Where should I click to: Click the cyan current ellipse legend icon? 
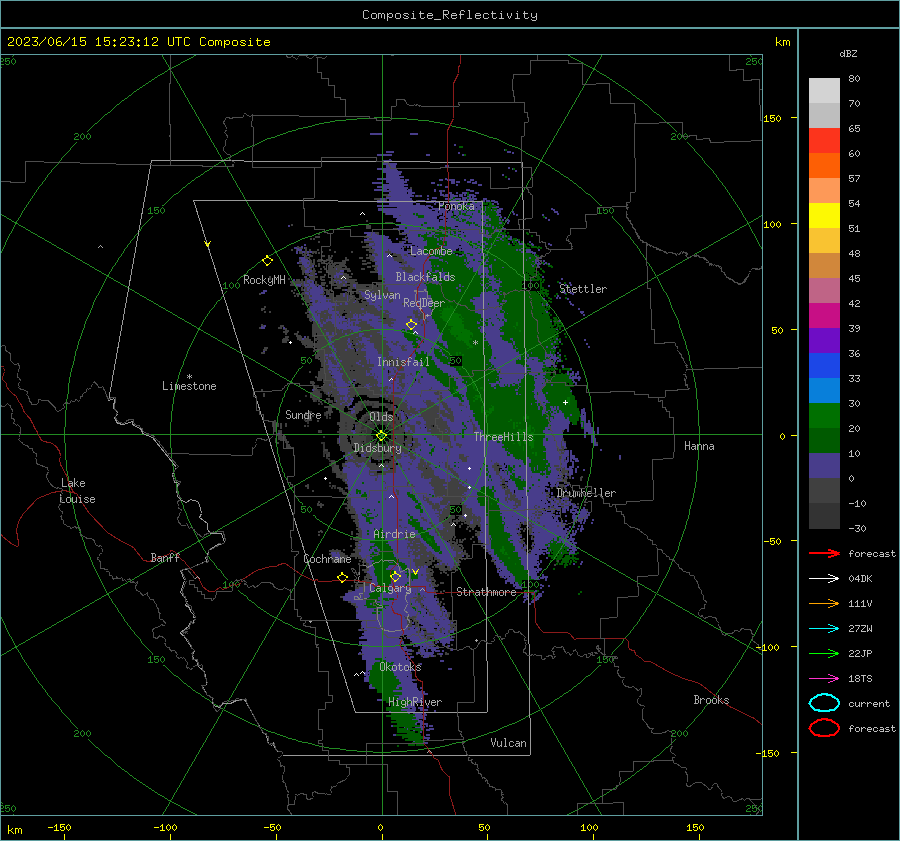click(x=824, y=703)
